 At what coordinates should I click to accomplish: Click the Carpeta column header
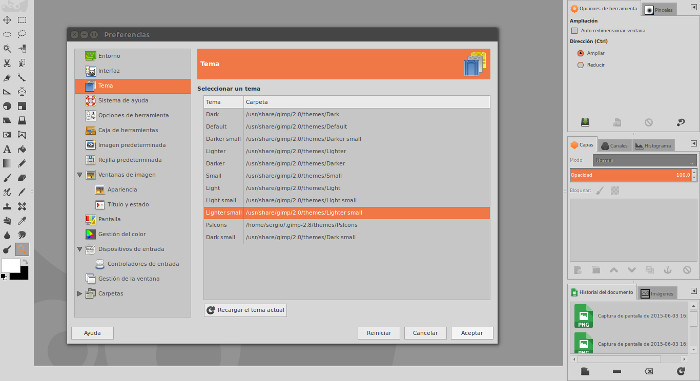[367, 102]
